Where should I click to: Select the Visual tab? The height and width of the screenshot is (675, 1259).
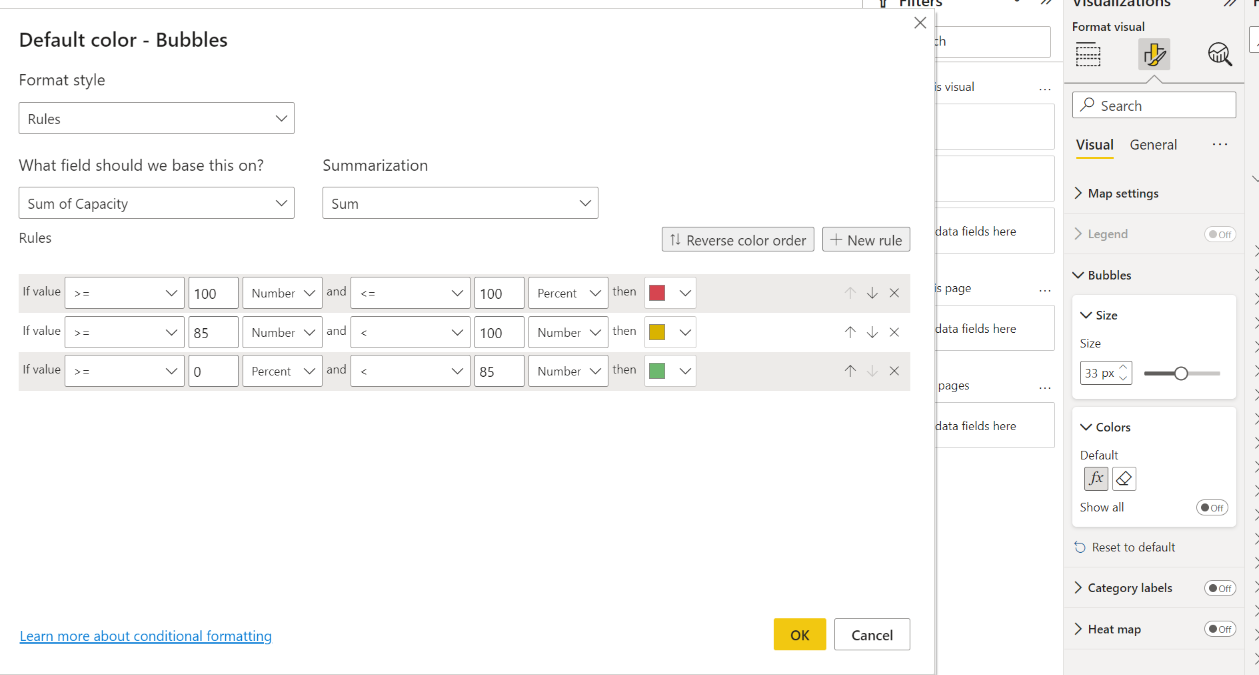point(1095,145)
